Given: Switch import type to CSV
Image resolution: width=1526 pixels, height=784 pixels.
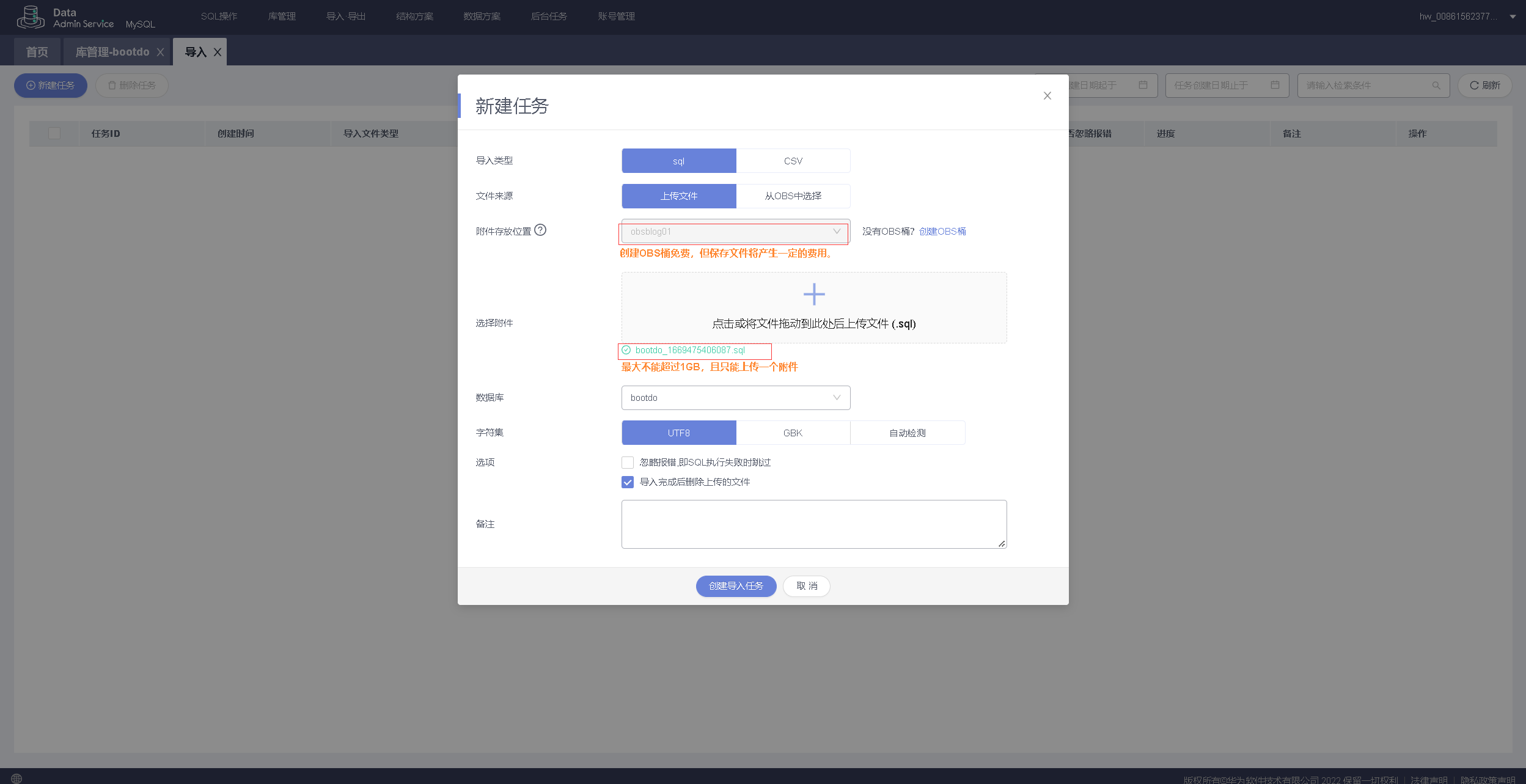Looking at the screenshot, I should coord(793,160).
